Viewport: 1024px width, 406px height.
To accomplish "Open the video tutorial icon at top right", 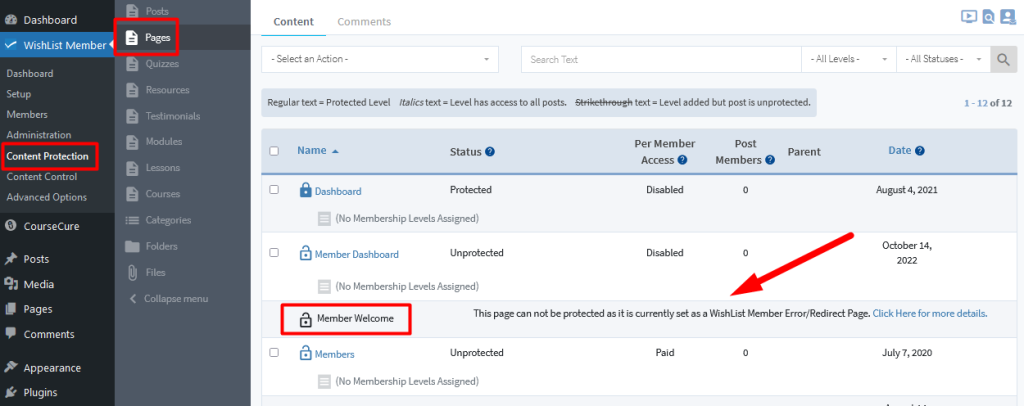I will (968, 17).
